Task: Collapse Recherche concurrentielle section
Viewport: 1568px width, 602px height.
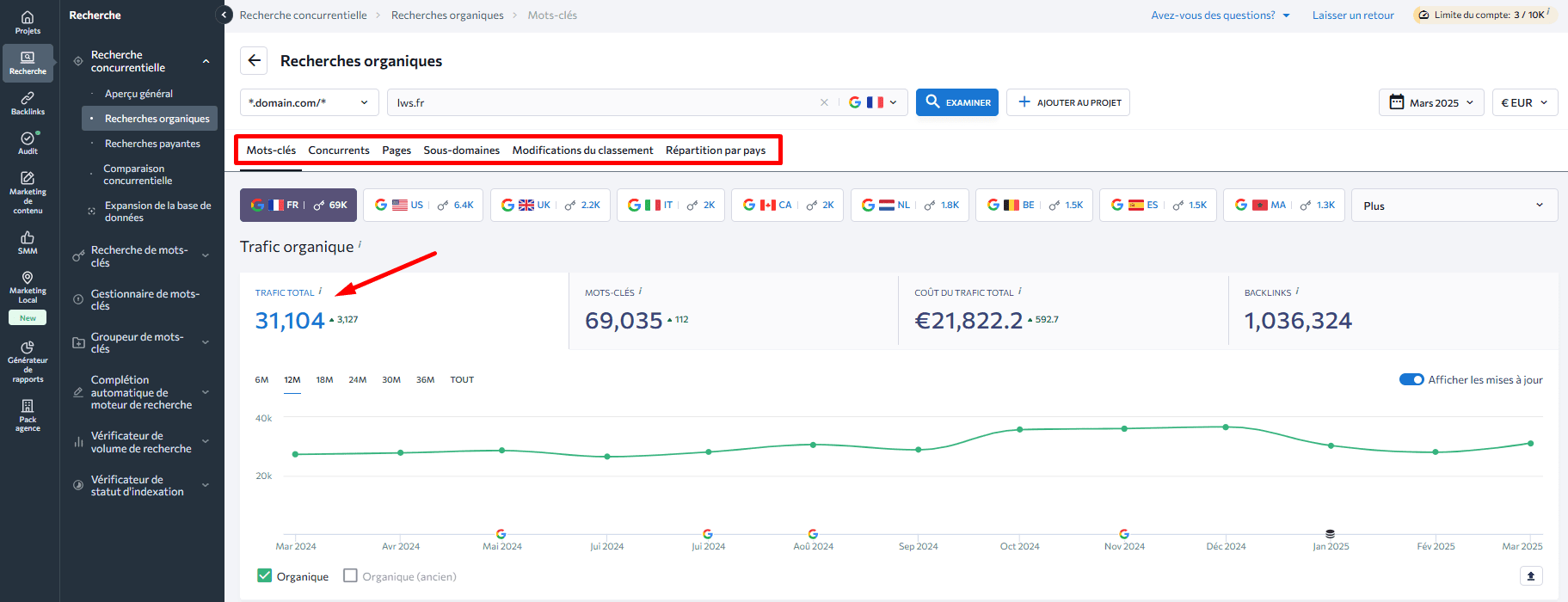Action: tap(206, 61)
